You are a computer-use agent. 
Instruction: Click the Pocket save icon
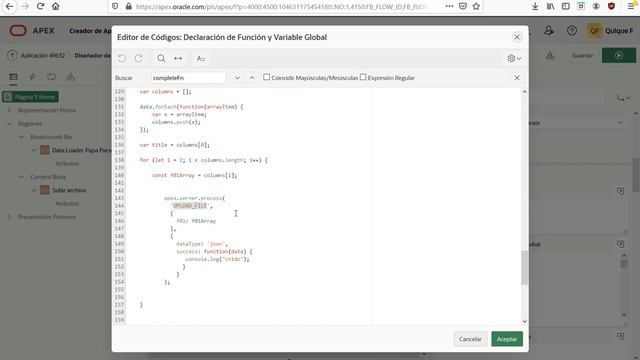tap(462, 7)
